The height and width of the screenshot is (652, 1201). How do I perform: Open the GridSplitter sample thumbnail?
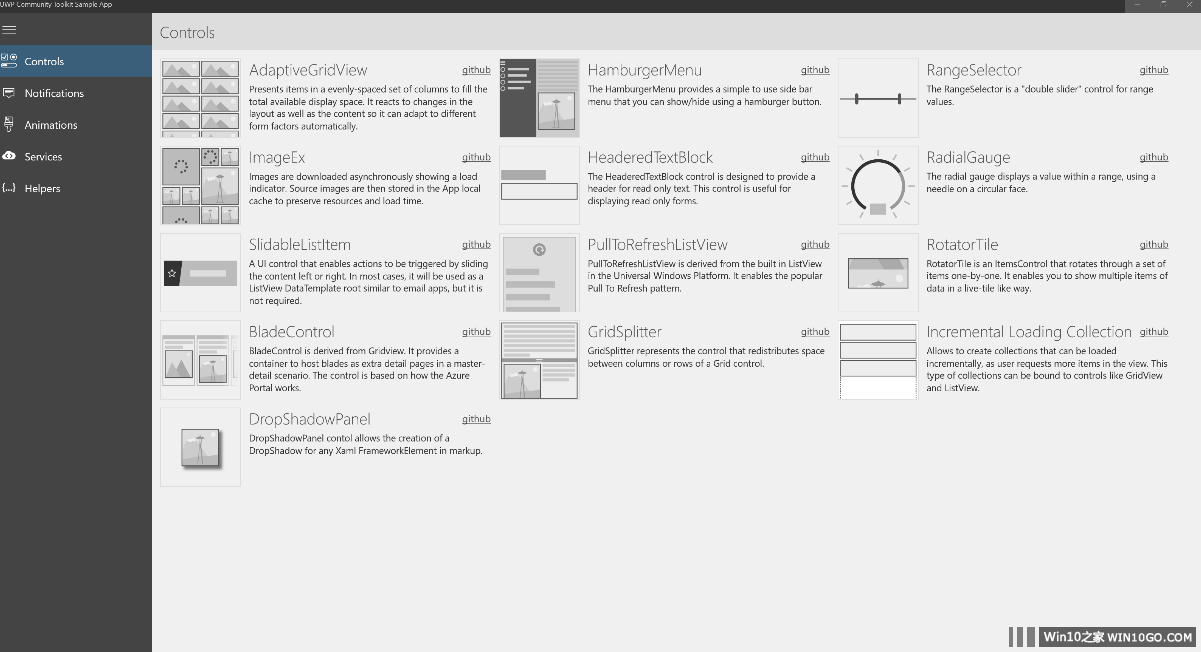pos(540,360)
